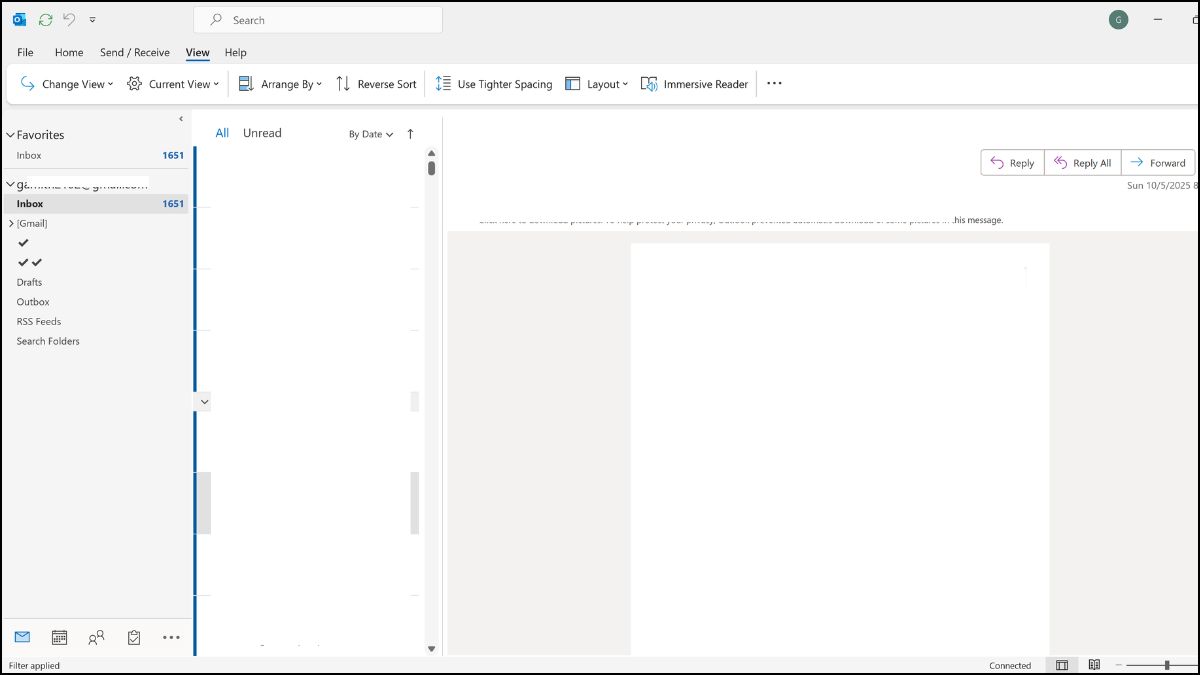The width and height of the screenshot is (1200, 675).
Task: Open the Drafts folder
Action: click(30, 282)
